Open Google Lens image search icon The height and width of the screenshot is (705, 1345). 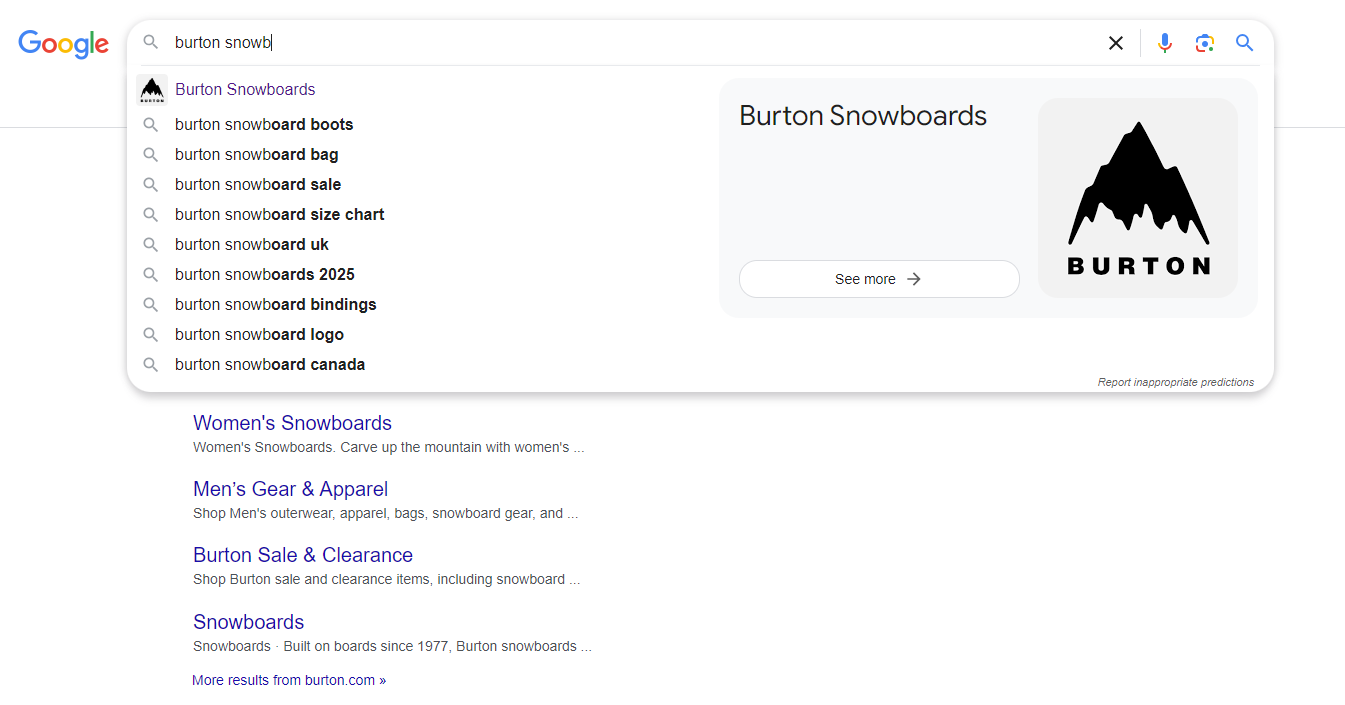pyautogui.click(x=1205, y=43)
